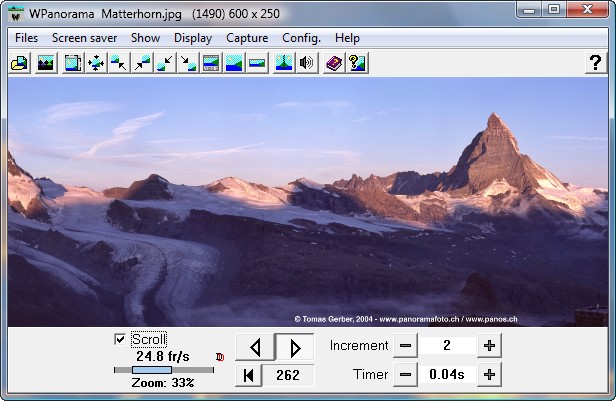Open the Show menu
Image resolution: width=616 pixels, height=401 pixels.
(x=145, y=38)
